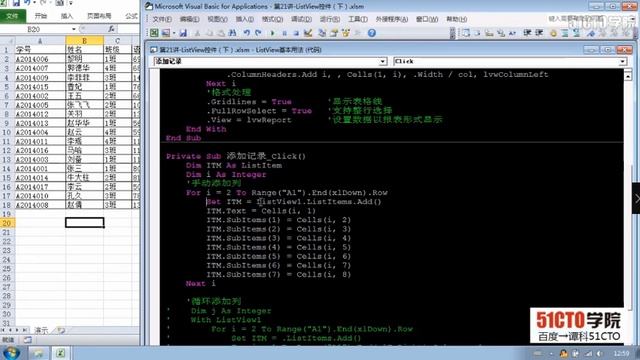Open the 帮助 menu in VBA editor
The image size is (640, 360).
coord(456,19)
